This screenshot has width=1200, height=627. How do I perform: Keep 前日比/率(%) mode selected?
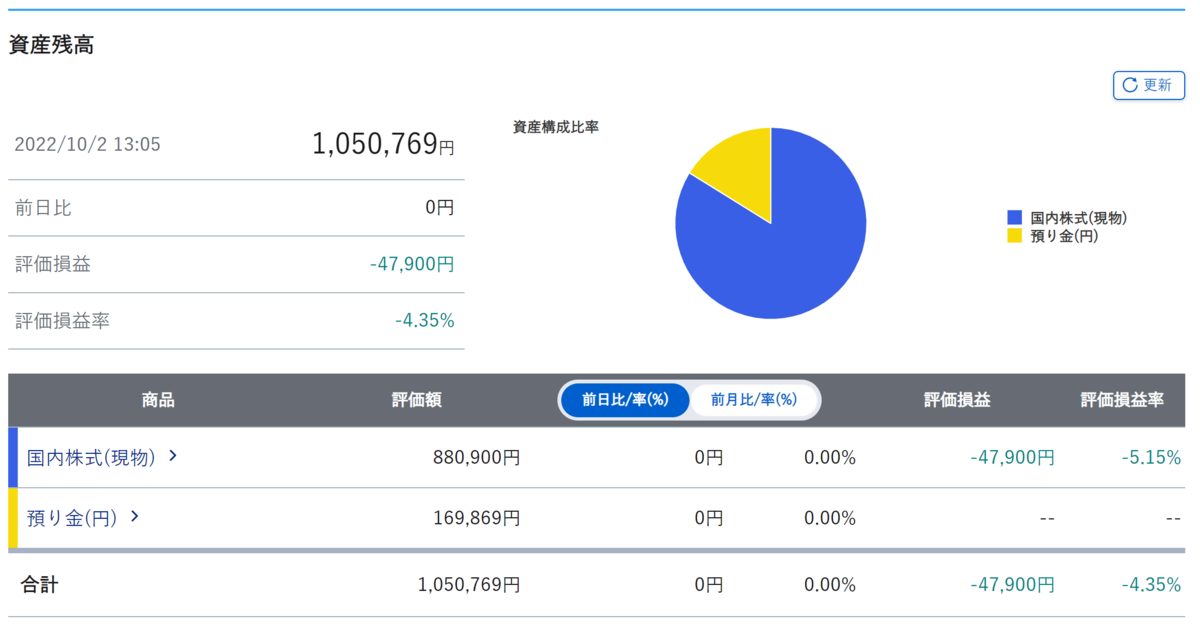pyautogui.click(x=624, y=400)
